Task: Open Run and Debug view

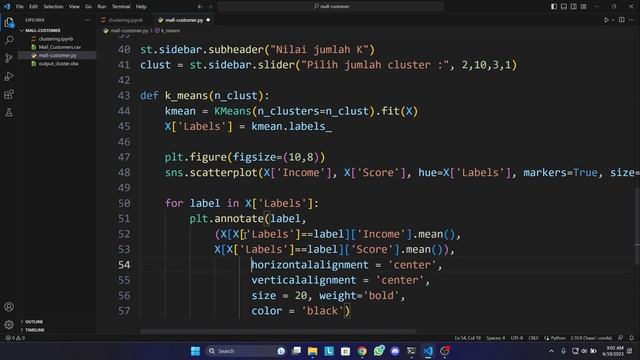Action: click(x=9, y=76)
